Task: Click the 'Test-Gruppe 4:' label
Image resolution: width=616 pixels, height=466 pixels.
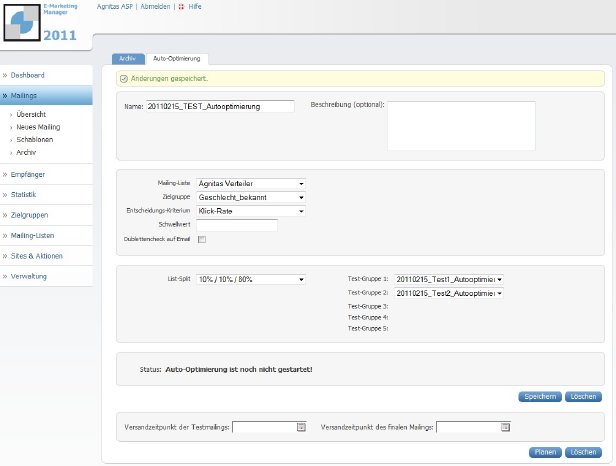Action: click(368, 317)
